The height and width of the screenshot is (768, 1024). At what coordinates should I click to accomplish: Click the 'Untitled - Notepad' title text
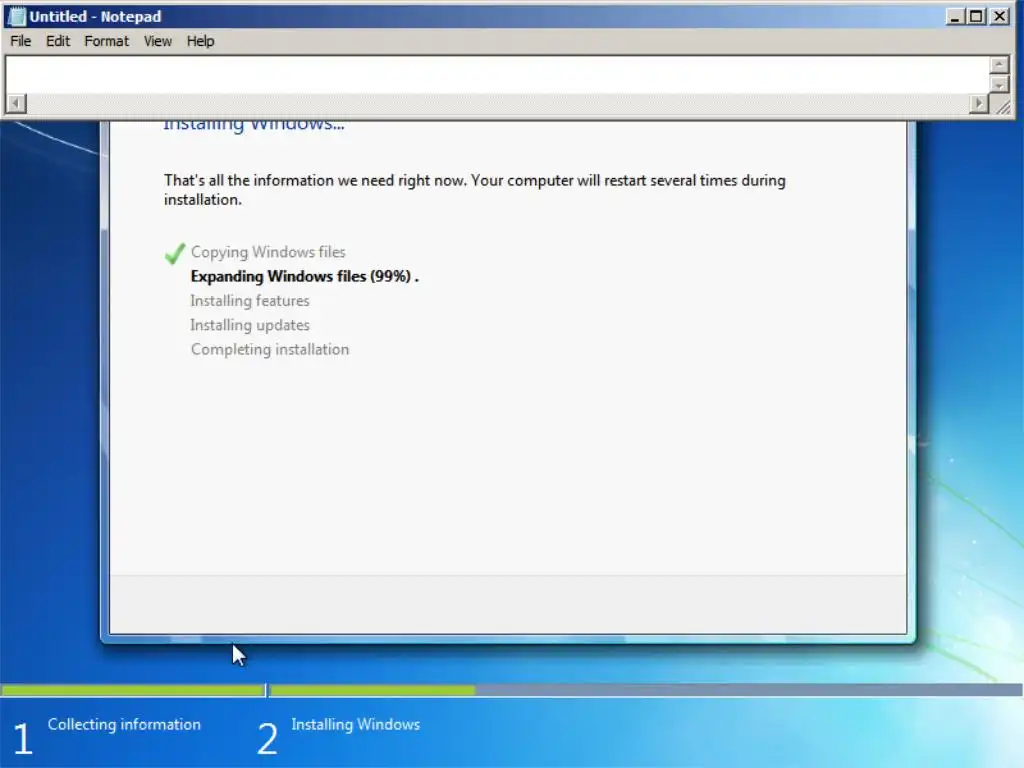95,16
